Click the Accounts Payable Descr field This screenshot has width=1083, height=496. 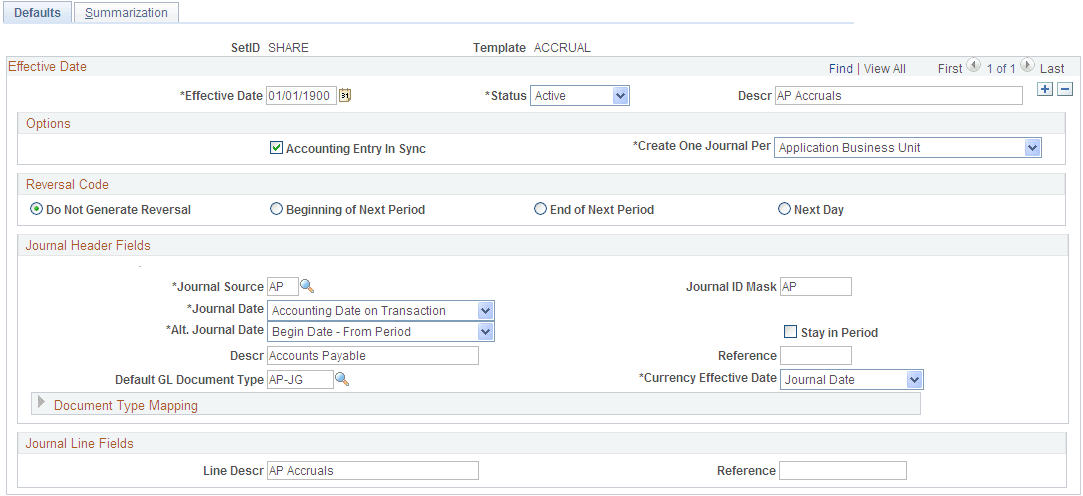click(x=372, y=356)
